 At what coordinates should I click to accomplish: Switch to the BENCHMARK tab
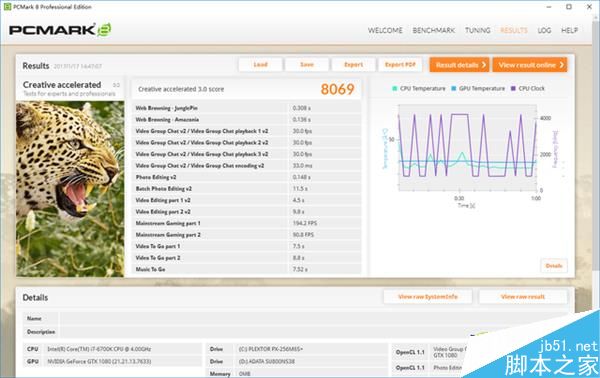[434, 30]
